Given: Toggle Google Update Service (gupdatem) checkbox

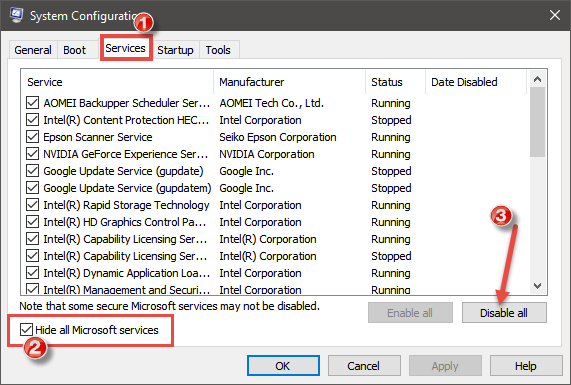Looking at the screenshot, I should tap(32, 188).
